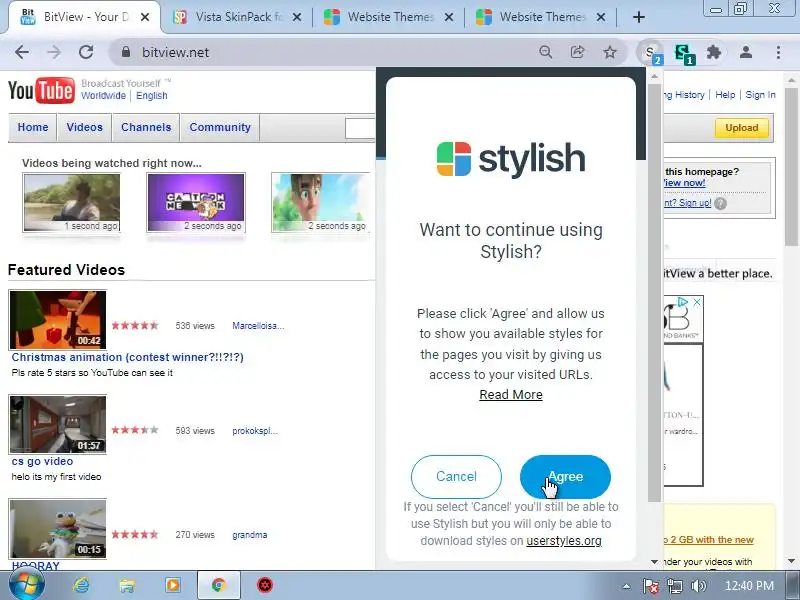Screen dimensions: 800x600
Task: Open the grandma uploader link
Action: point(249,535)
